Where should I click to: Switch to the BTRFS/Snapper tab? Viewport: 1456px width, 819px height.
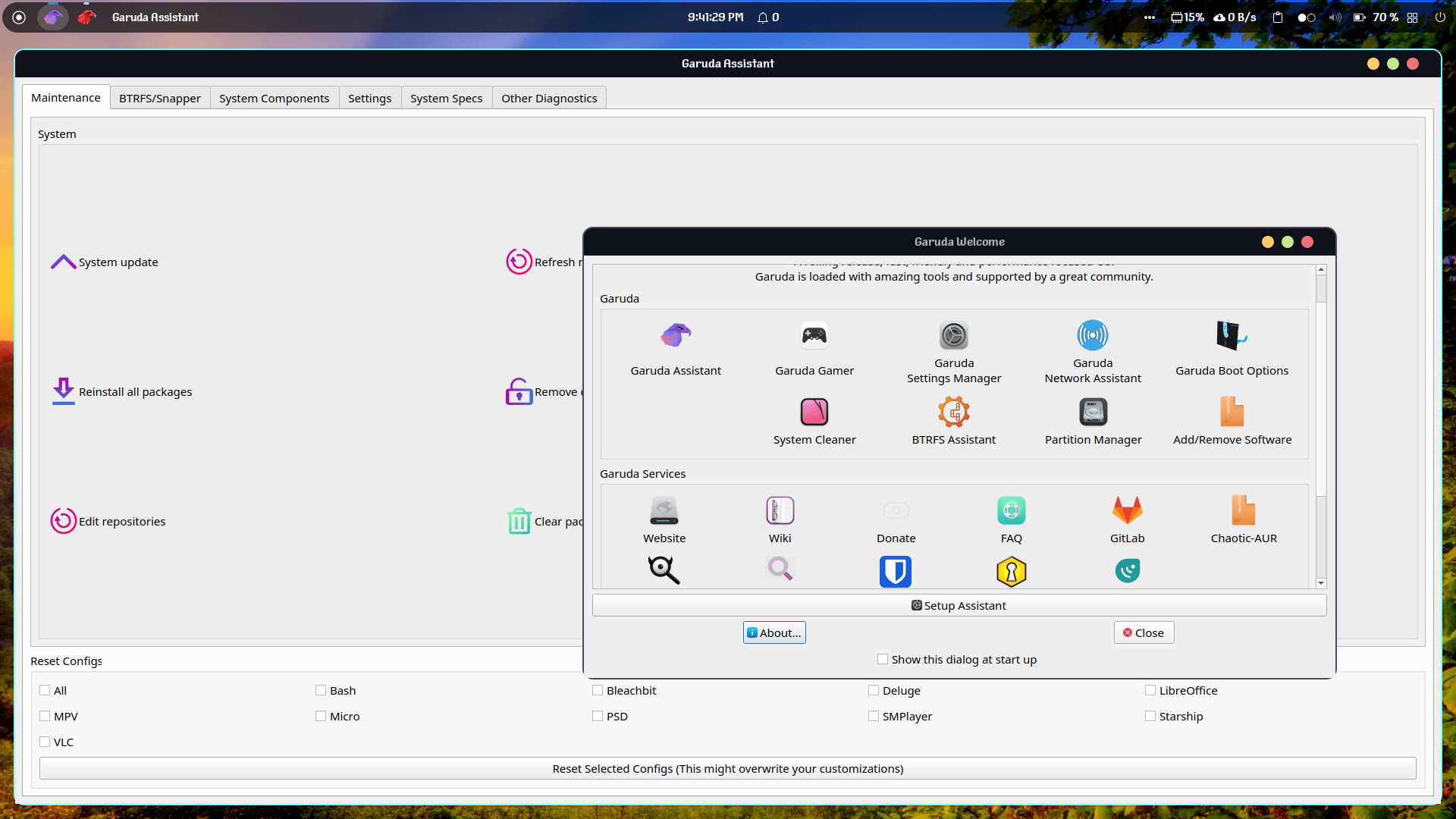[x=159, y=98]
